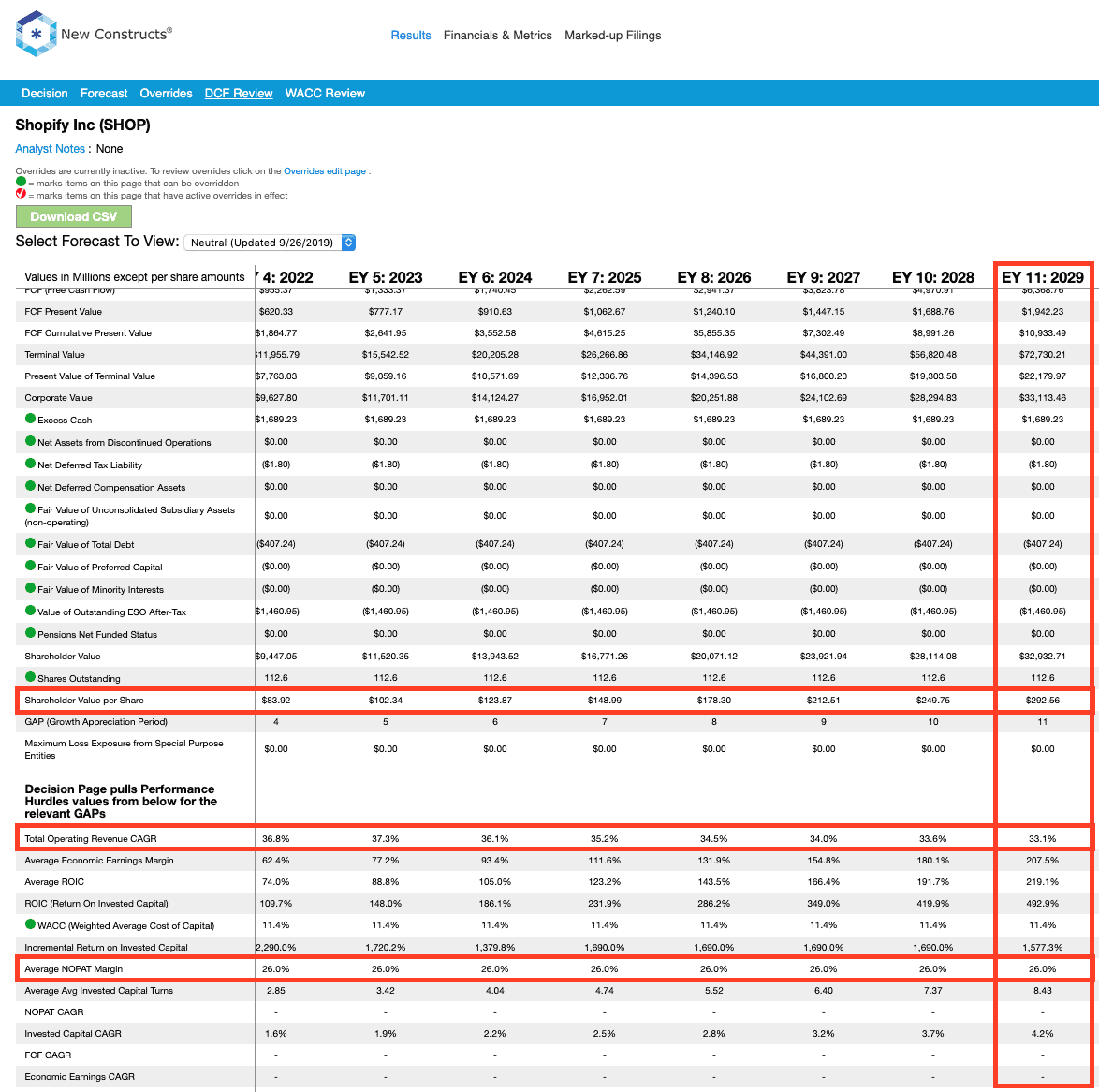Viewport: 1099px width, 1092px height.
Task: Click the GAP (Growth Appreciation Period) row label
Action: [96, 722]
